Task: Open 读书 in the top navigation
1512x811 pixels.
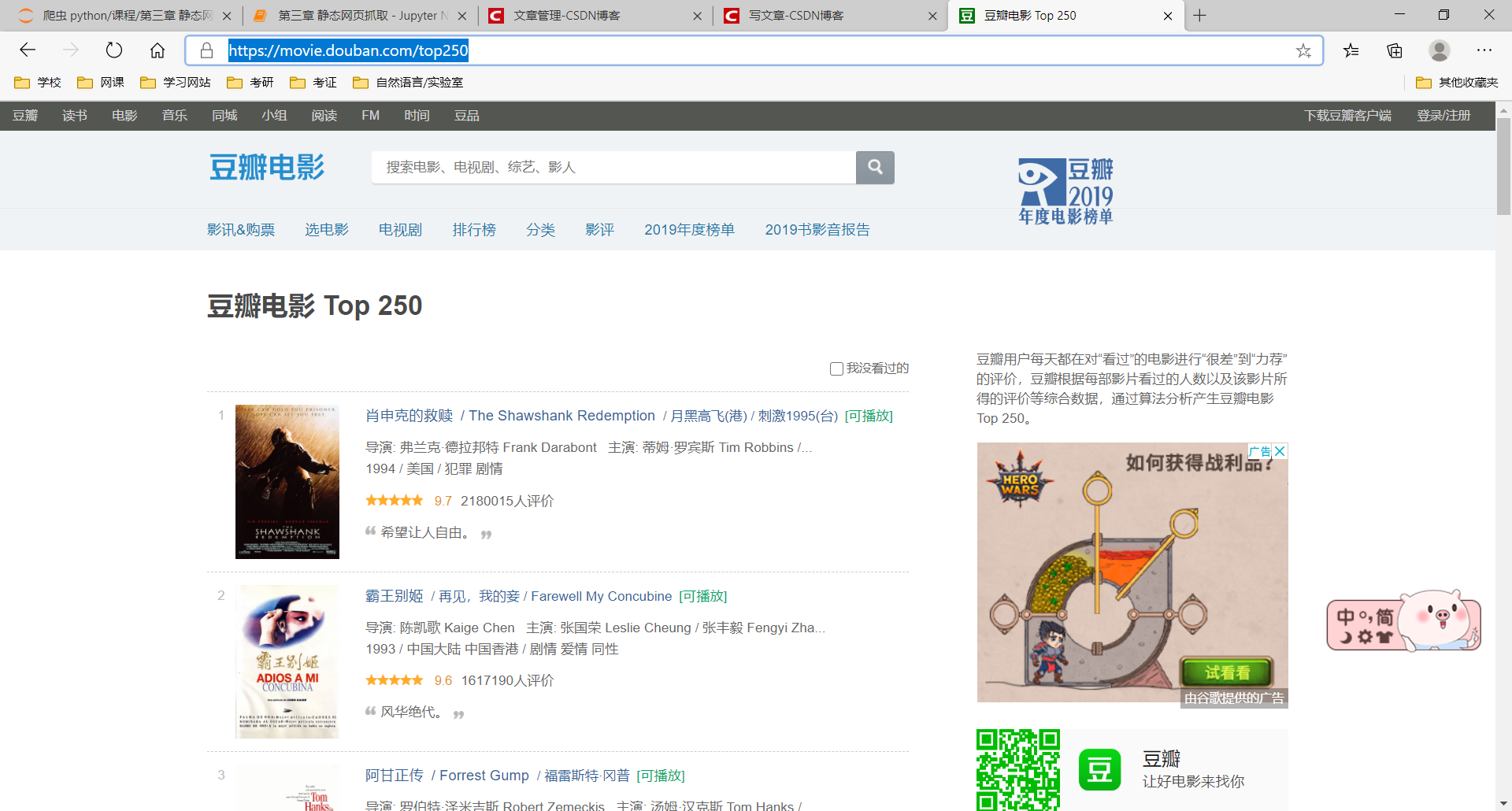Action: (x=75, y=115)
